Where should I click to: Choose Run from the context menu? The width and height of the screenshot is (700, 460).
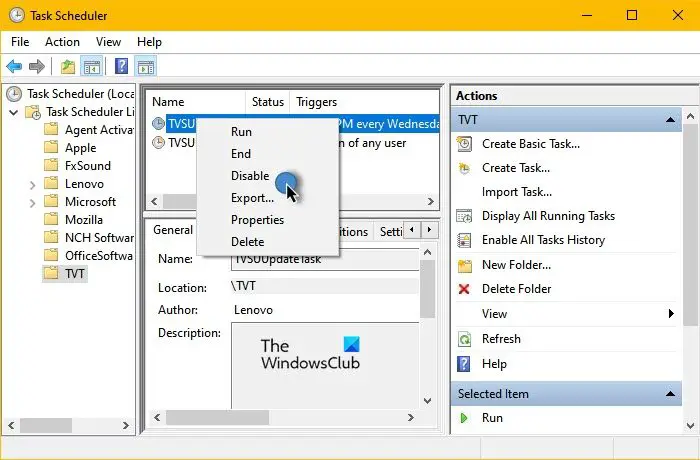pos(268,132)
